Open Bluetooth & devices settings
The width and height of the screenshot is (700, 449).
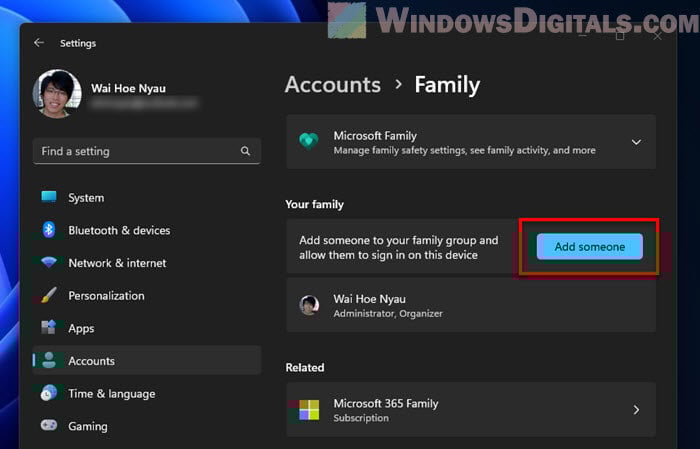(146, 230)
